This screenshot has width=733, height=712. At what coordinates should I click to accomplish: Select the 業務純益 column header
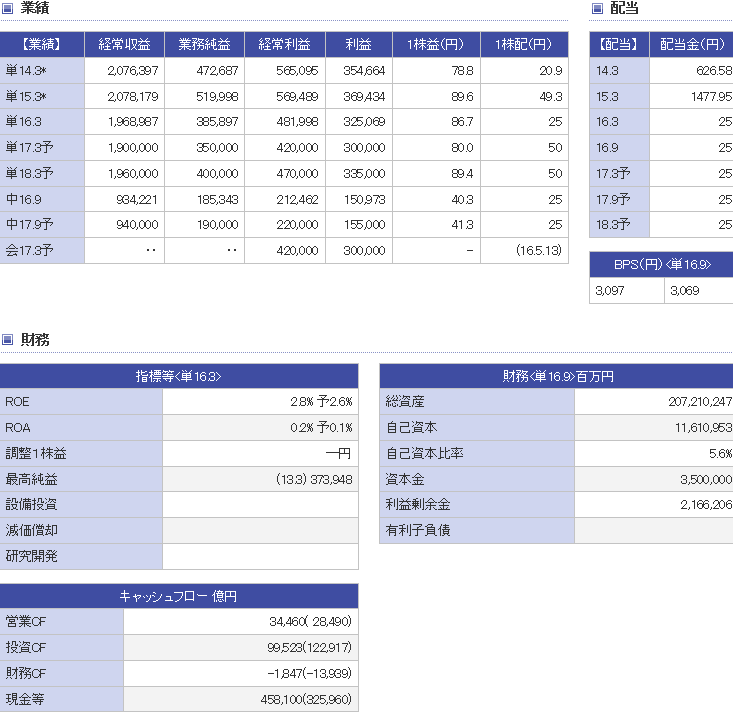click(x=204, y=45)
